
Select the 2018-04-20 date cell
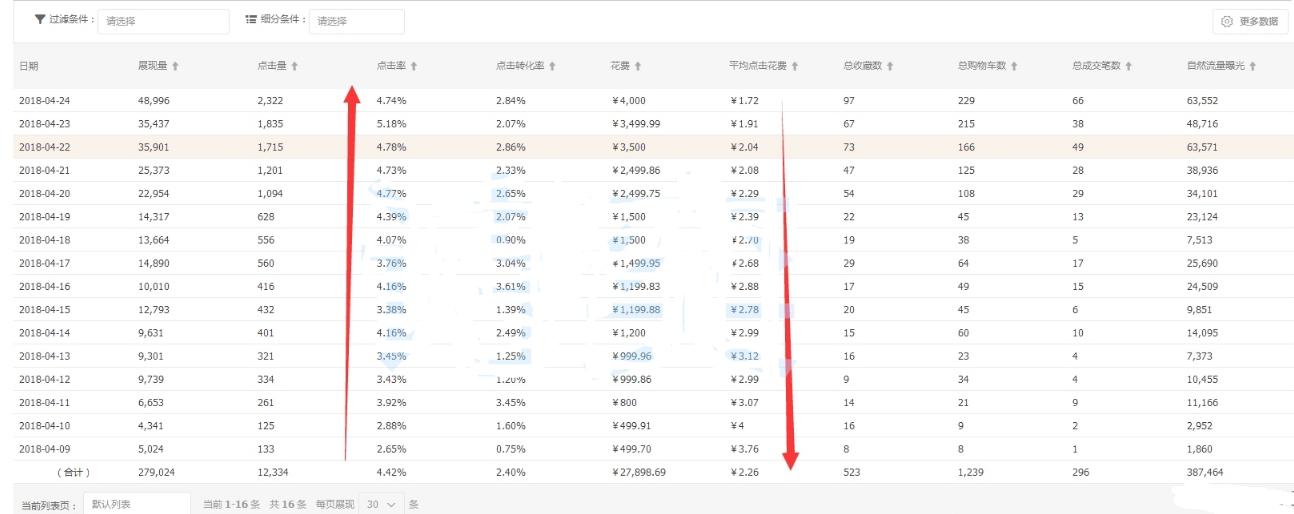(x=46, y=194)
